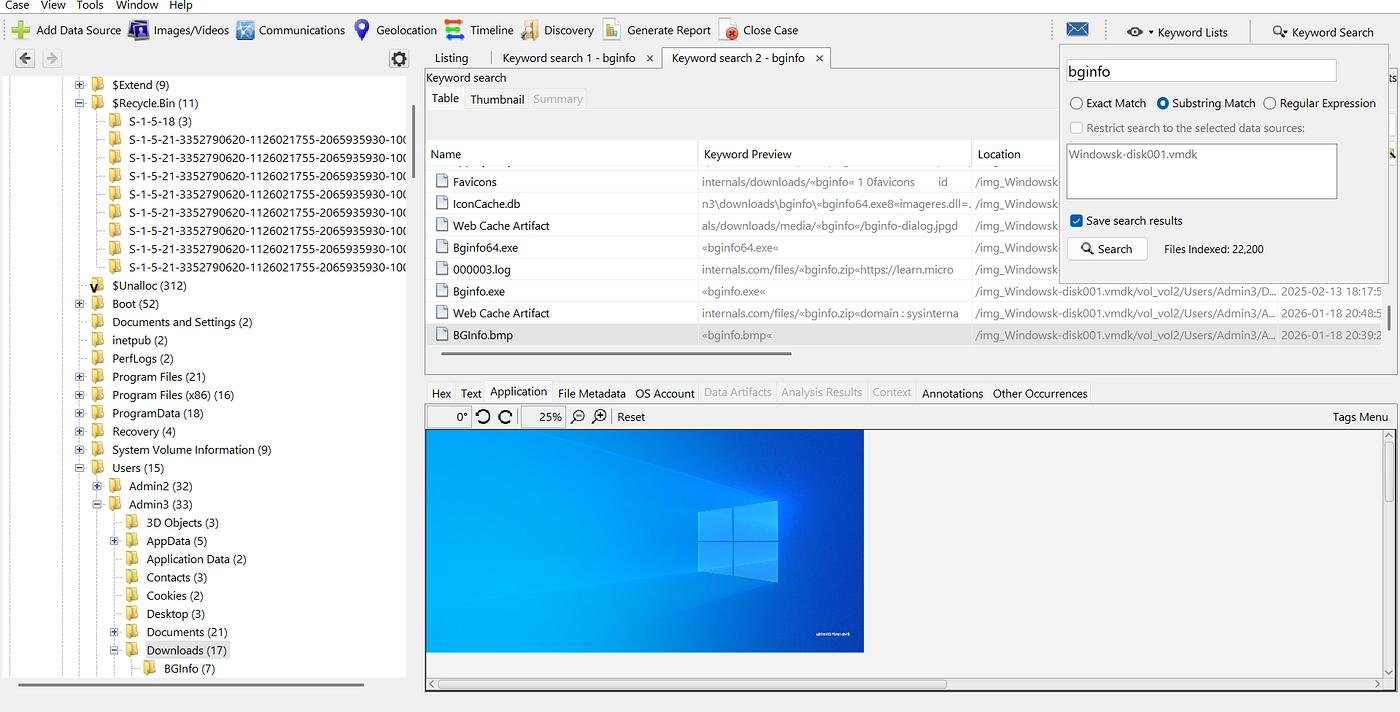Viewport: 1400px width, 712px height.
Task: Collapse the Admin3 user folder
Action: click(97, 505)
